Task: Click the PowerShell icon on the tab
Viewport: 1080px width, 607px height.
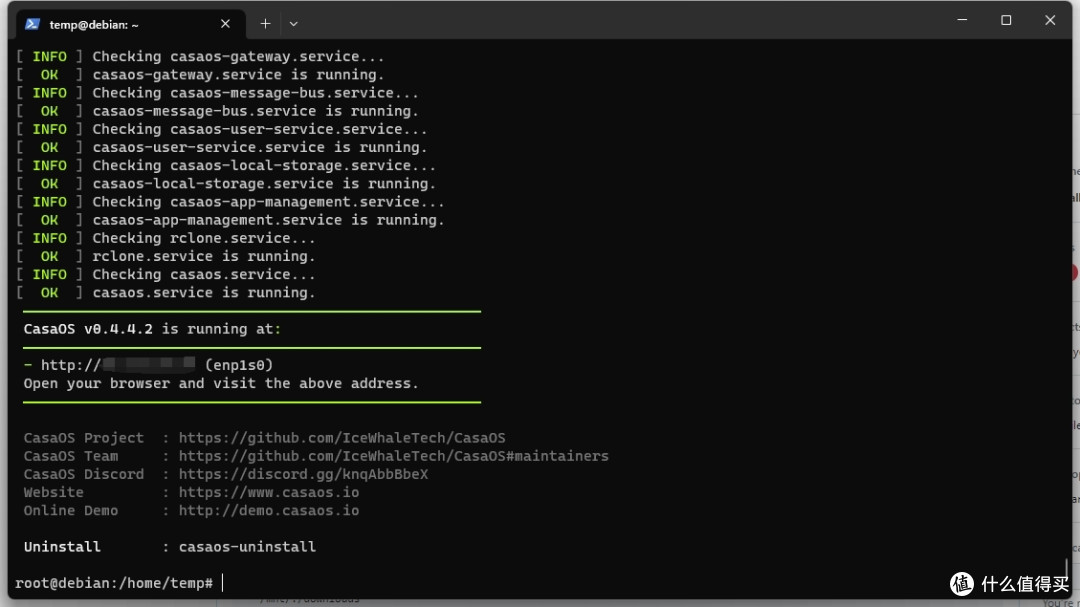Action: point(33,23)
